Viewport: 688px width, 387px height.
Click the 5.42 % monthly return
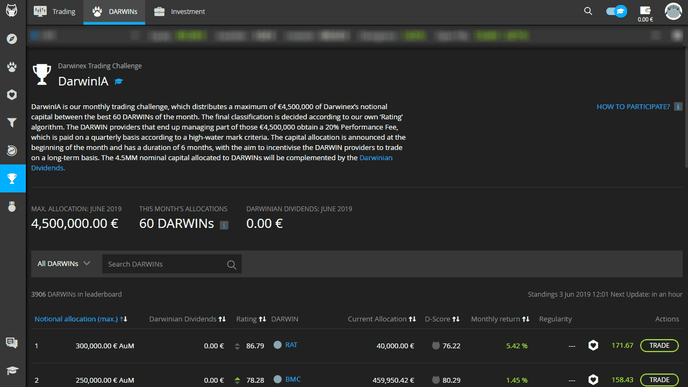pos(516,346)
